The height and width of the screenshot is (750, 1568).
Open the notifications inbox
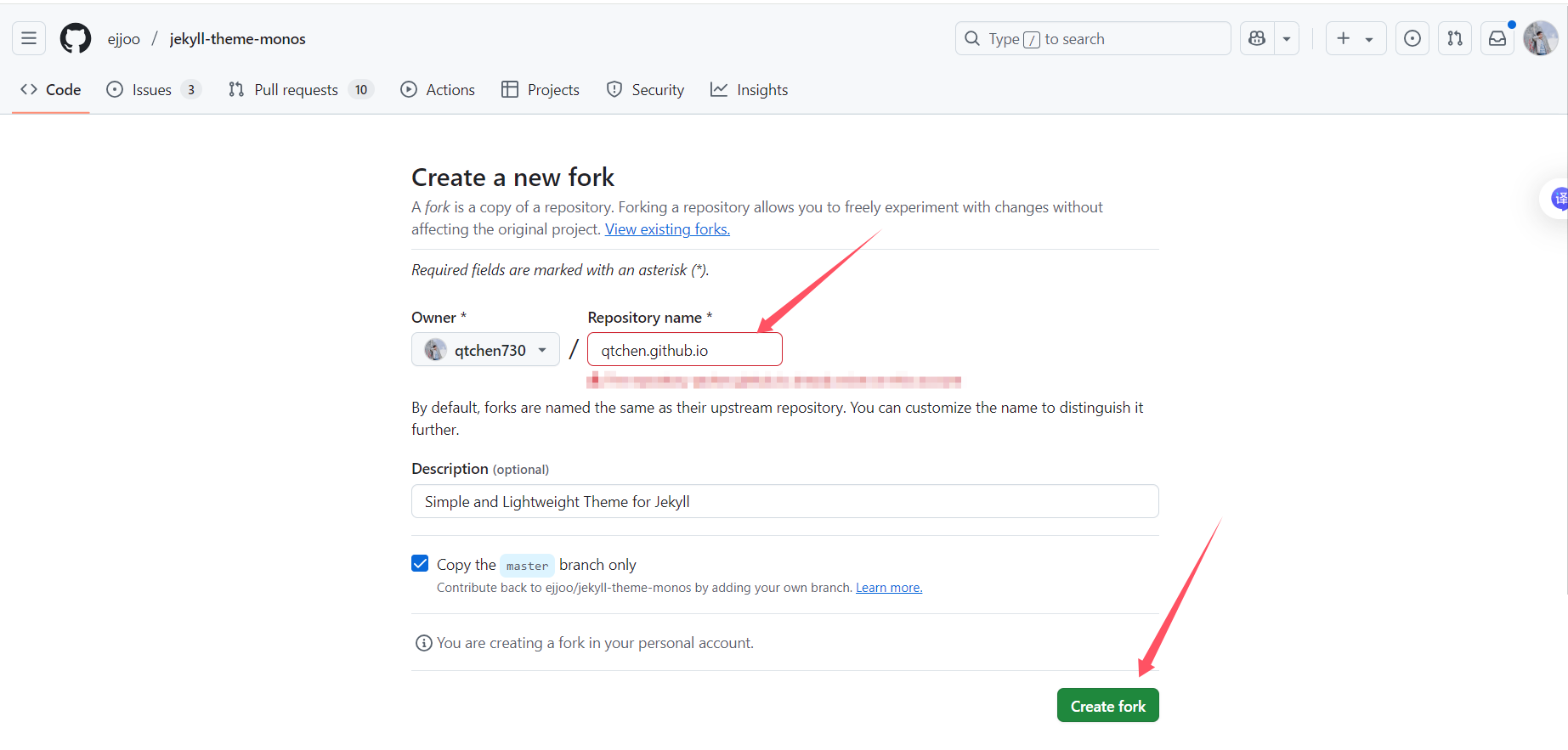coord(1497,38)
